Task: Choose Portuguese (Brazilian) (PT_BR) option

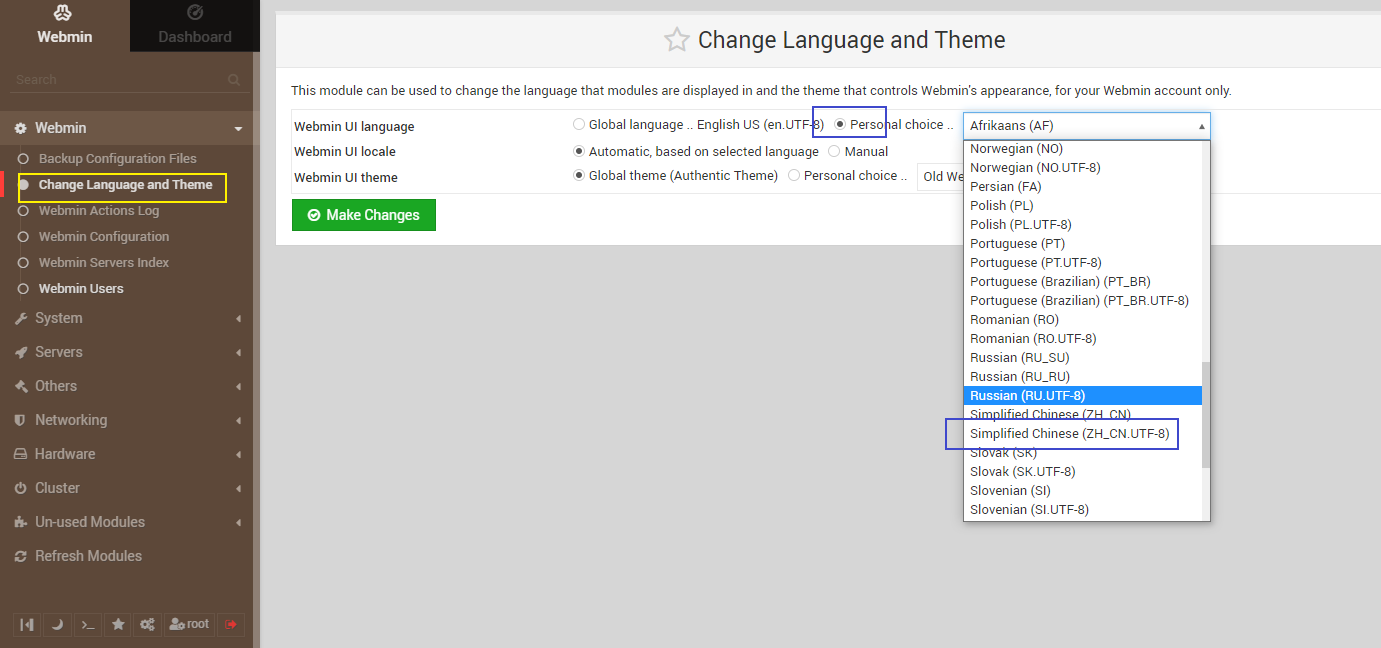Action: (x=1083, y=282)
